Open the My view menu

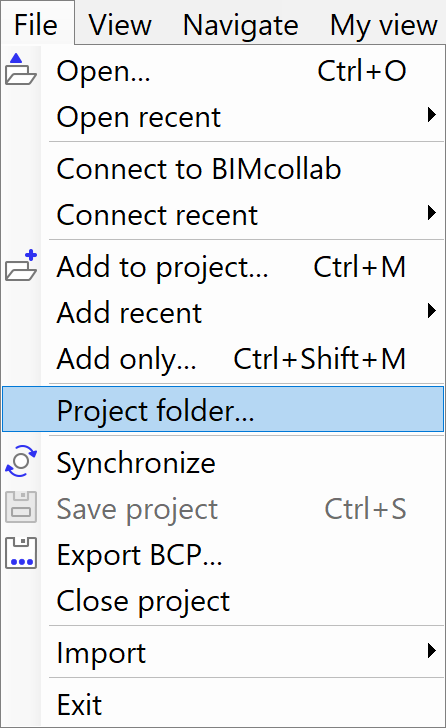[x=383, y=24]
